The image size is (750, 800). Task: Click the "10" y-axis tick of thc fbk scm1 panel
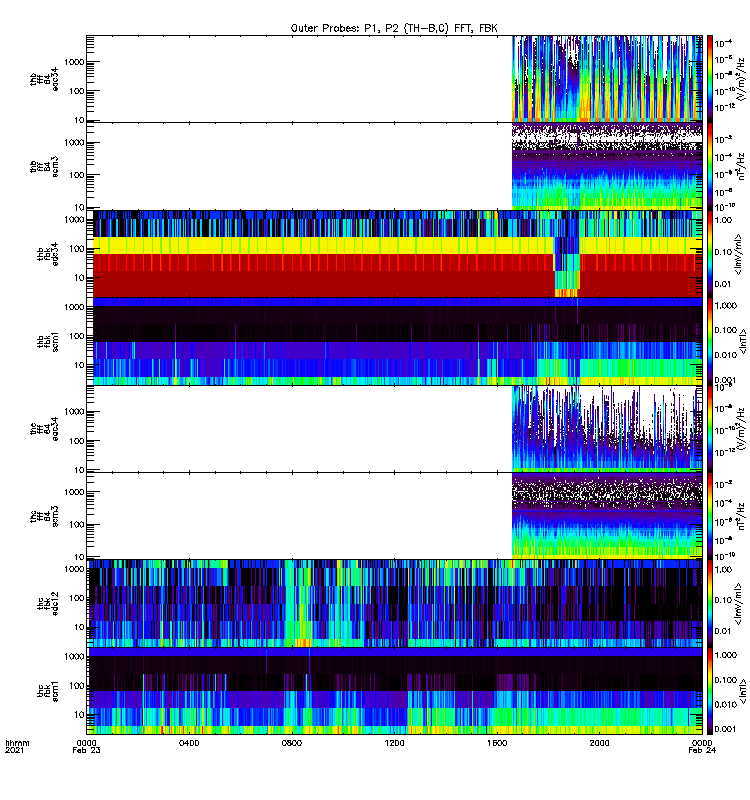79,715
